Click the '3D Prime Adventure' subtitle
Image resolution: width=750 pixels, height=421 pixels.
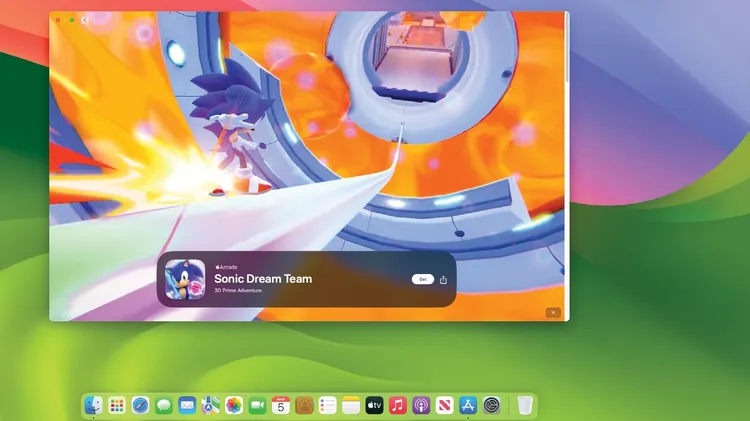click(238, 290)
